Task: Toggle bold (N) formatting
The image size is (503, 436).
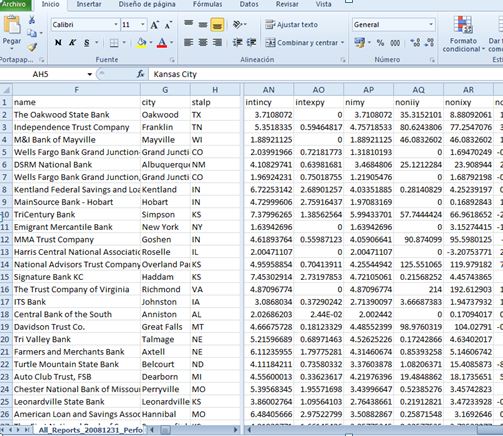Action: [x=58, y=43]
